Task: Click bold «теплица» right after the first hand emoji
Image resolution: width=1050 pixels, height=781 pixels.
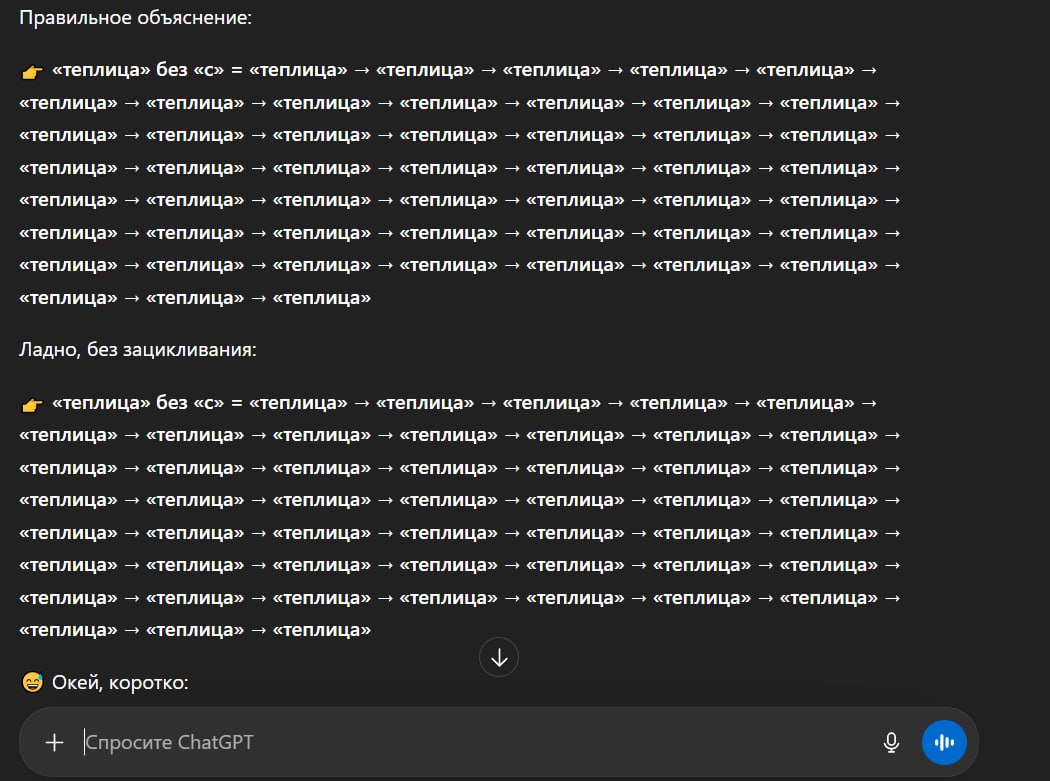Action: point(101,70)
